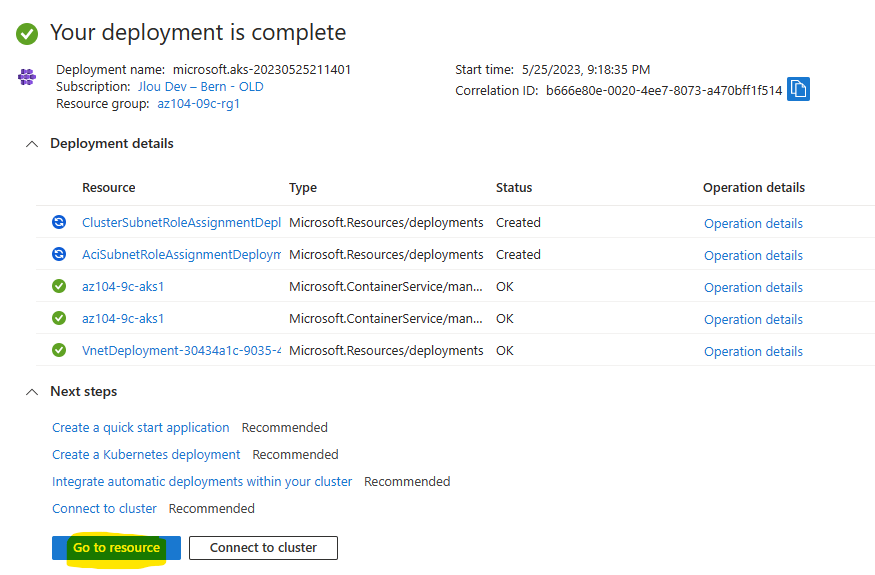Open Integrate automatic deployments within your cluster
Image resolution: width=875 pixels, height=575 pixels.
[202, 481]
